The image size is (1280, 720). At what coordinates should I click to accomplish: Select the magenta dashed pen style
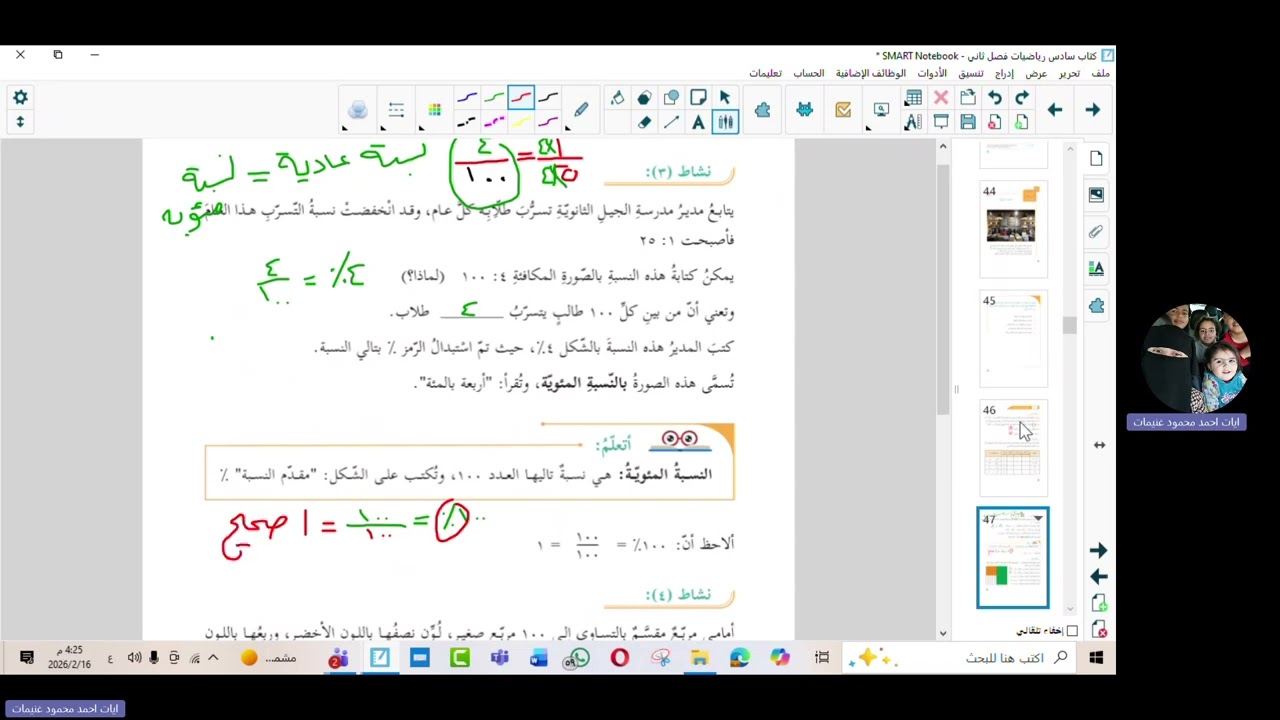pos(494,122)
